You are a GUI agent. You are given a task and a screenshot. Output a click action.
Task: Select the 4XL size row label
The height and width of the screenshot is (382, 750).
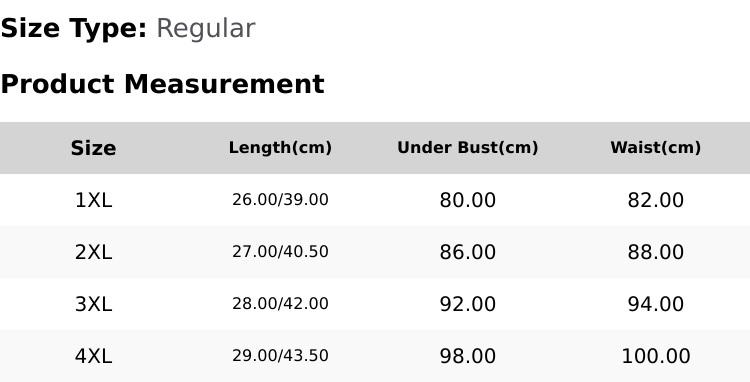coord(93,356)
